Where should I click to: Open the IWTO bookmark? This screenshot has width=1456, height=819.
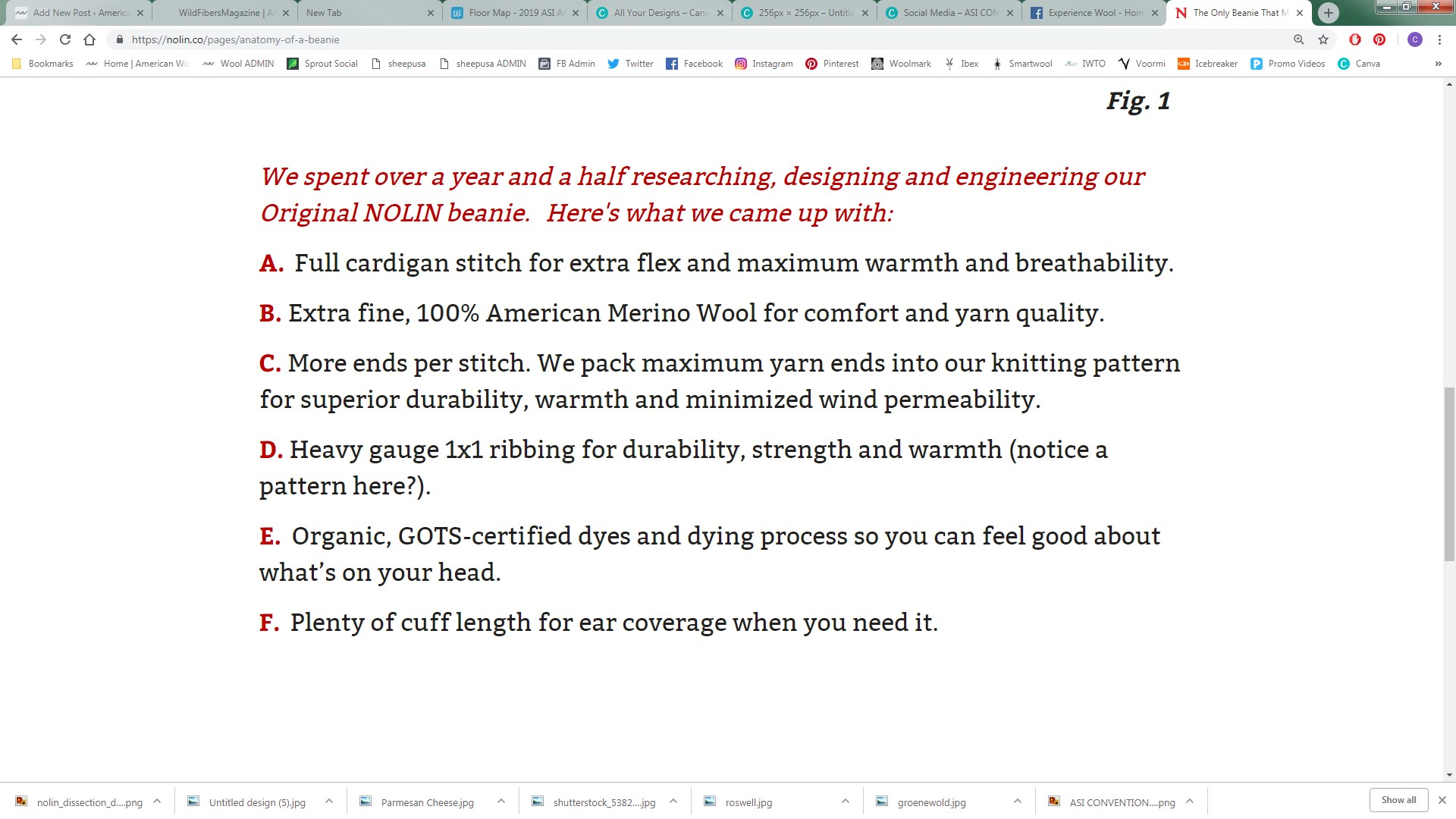[x=1085, y=64]
